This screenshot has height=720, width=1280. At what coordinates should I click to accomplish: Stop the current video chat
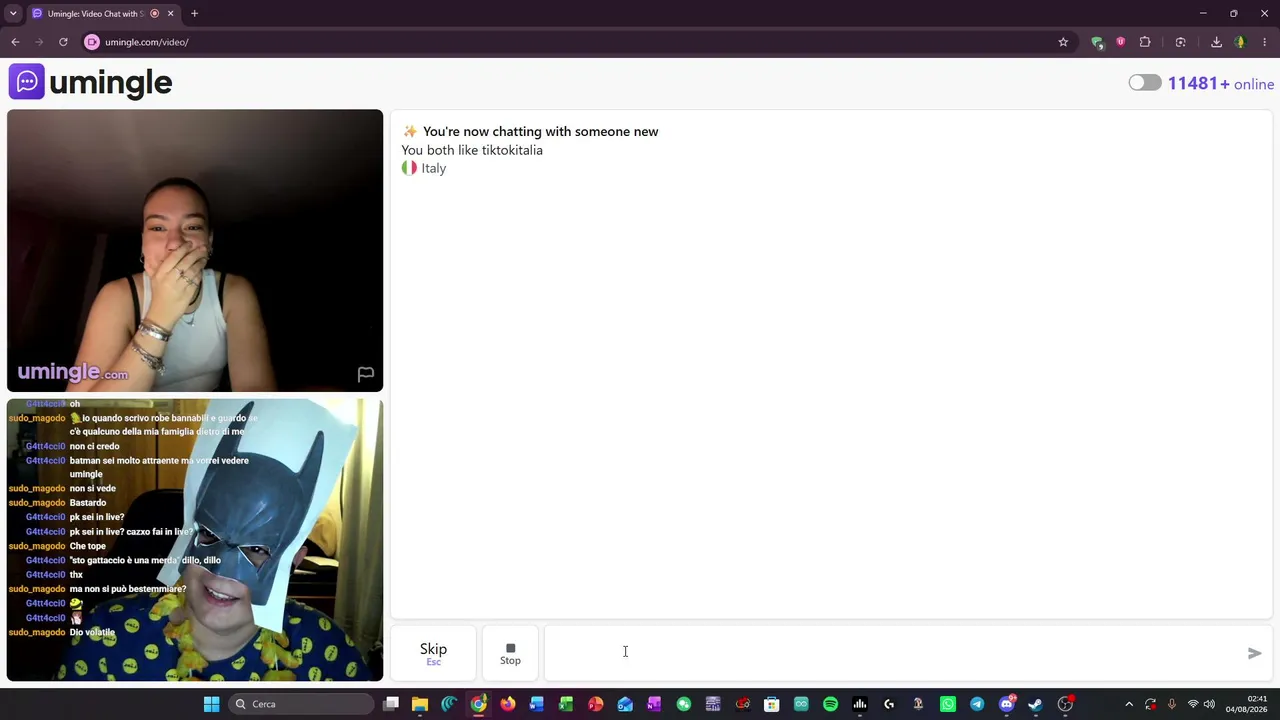[510, 653]
